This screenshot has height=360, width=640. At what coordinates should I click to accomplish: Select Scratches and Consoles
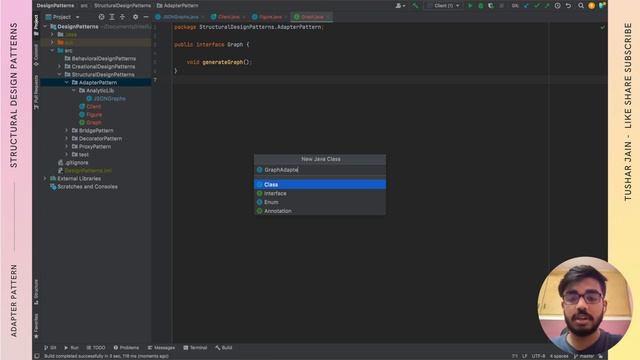coord(87,187)
